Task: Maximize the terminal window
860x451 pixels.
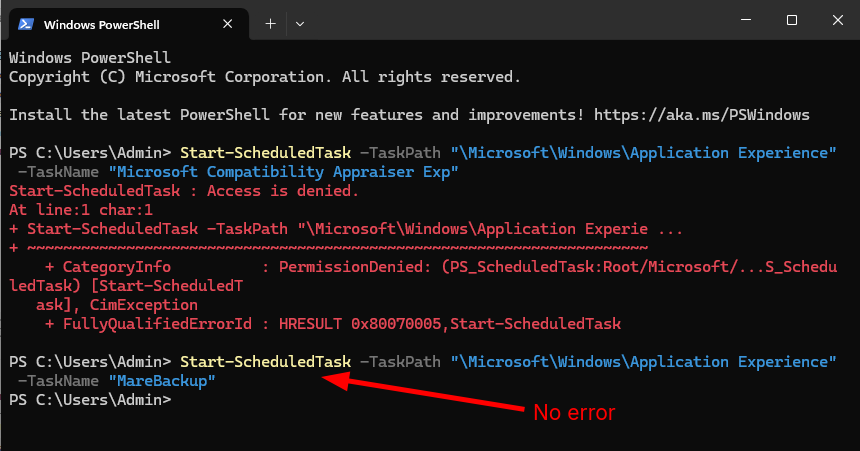Action: tap(791, 20)
